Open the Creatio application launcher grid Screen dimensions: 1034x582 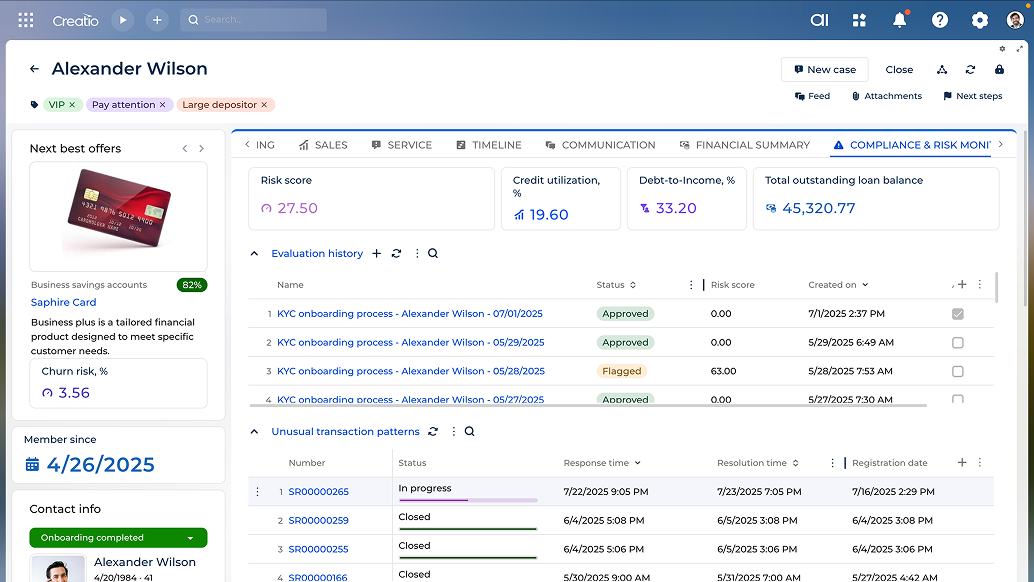point(25,19)
